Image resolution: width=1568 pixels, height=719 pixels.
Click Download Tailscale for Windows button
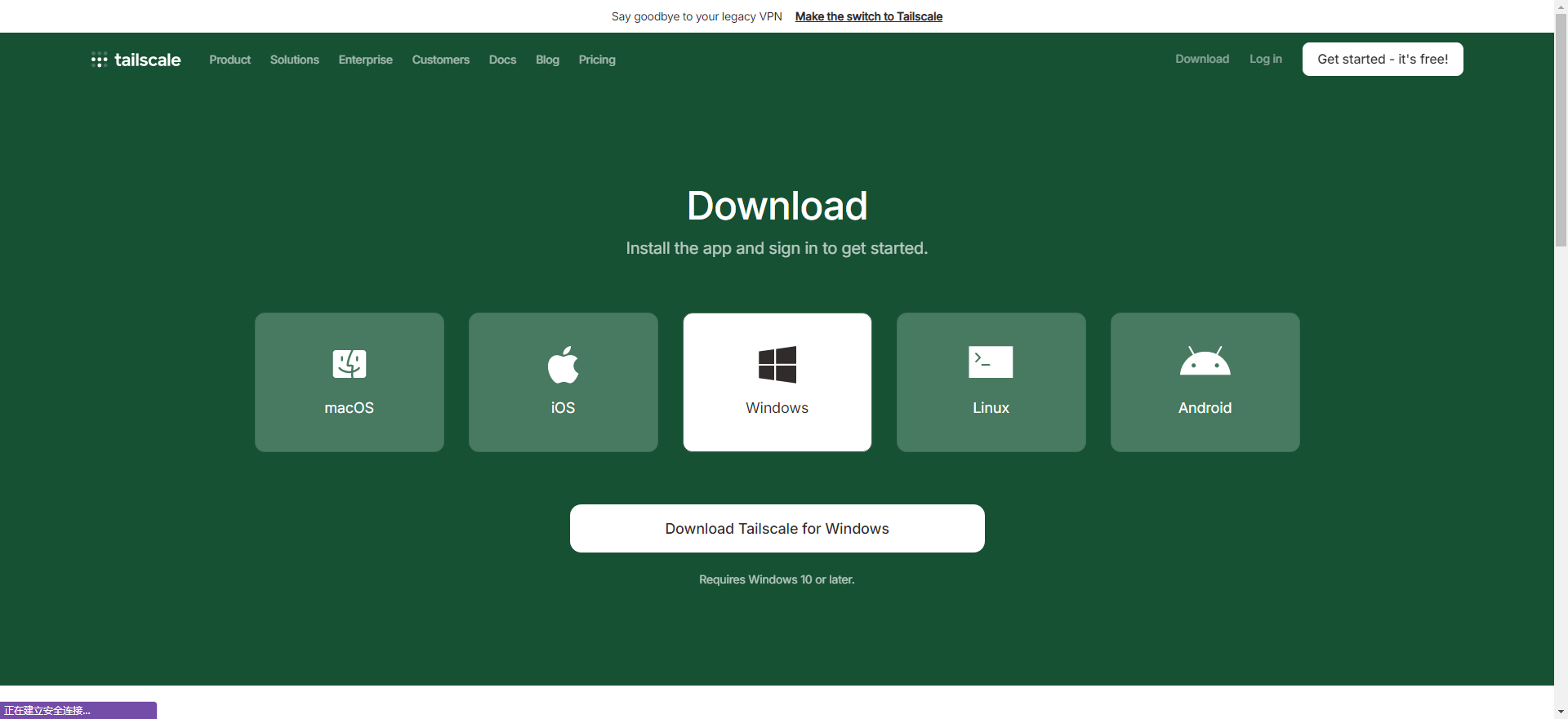coord(777,528)
